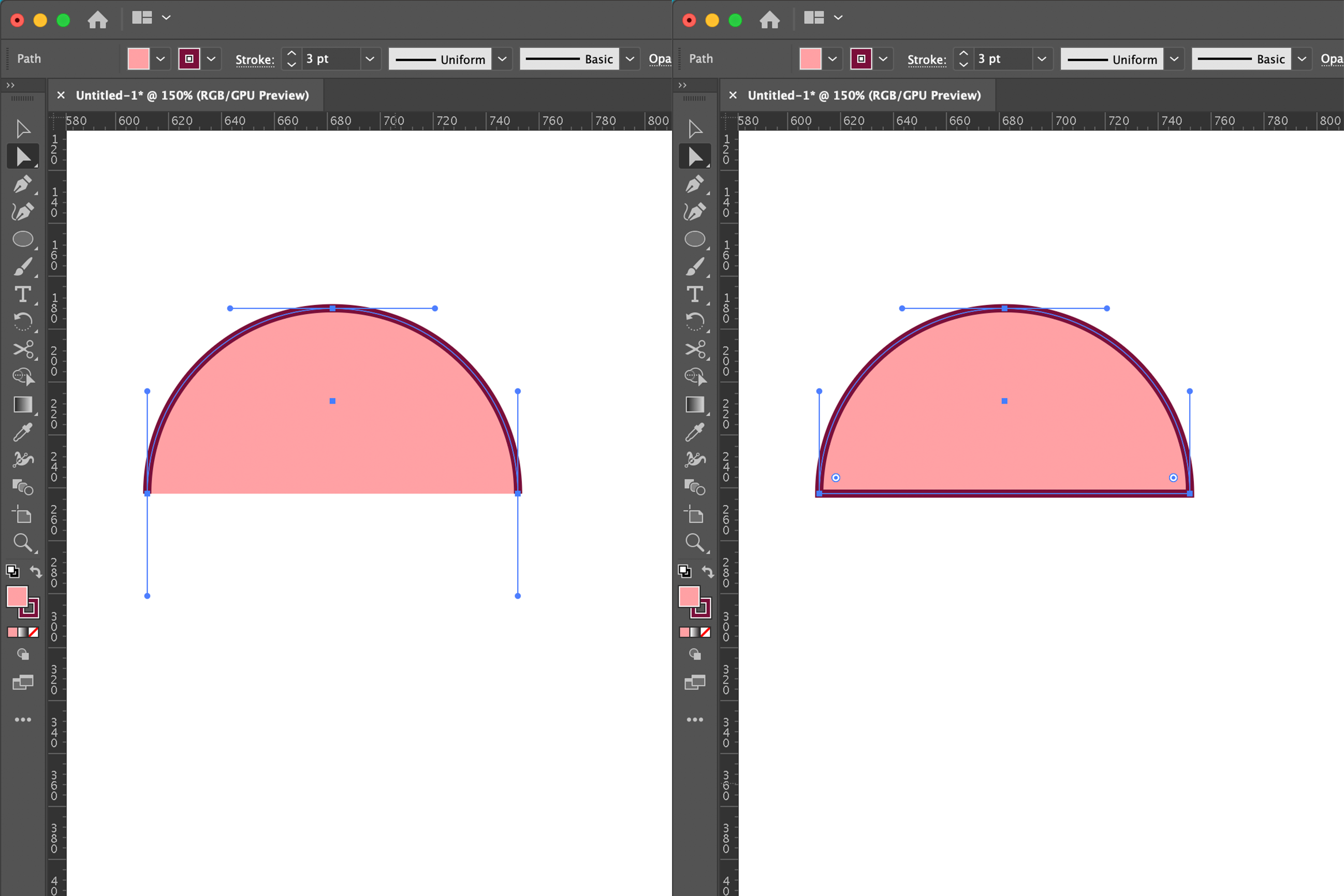The image size is (1344, 896).
Task: Set paint to None in left toolbar
Action: [34, 632]
